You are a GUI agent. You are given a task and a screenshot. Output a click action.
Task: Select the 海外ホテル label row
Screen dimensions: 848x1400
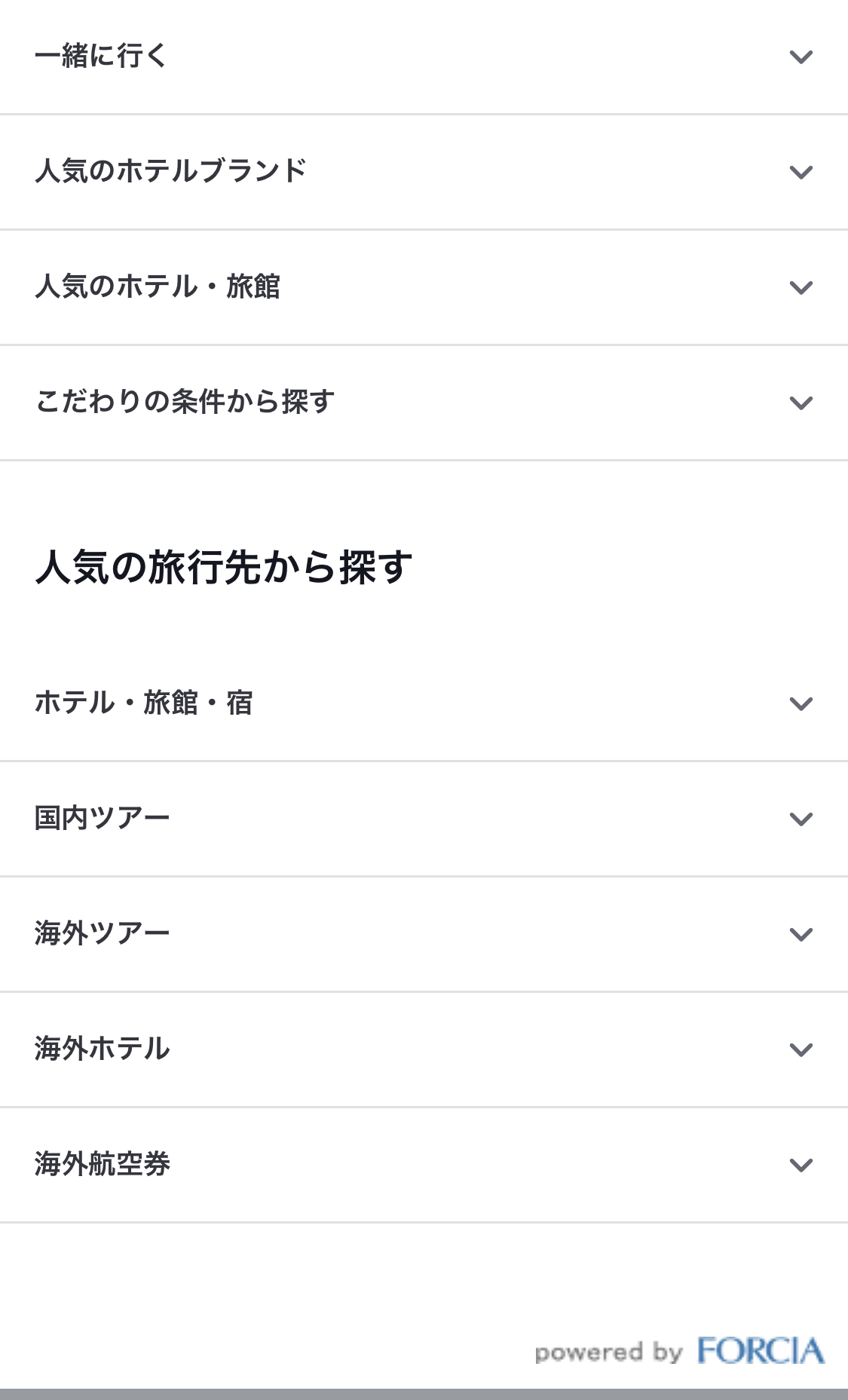102,1049
